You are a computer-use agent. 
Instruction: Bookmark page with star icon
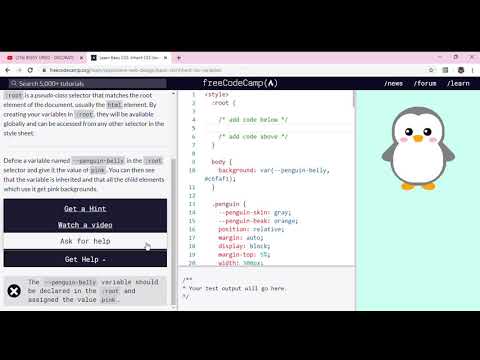[431, 70]
